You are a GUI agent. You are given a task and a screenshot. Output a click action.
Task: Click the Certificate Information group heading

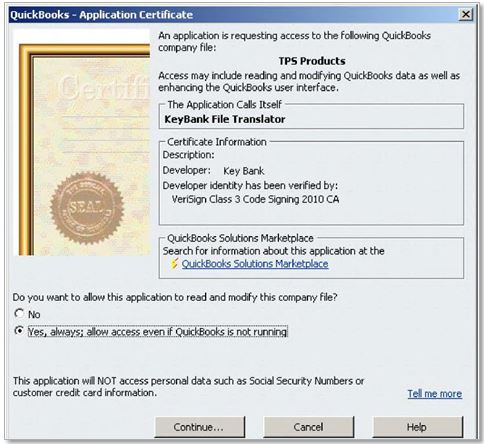217,142
